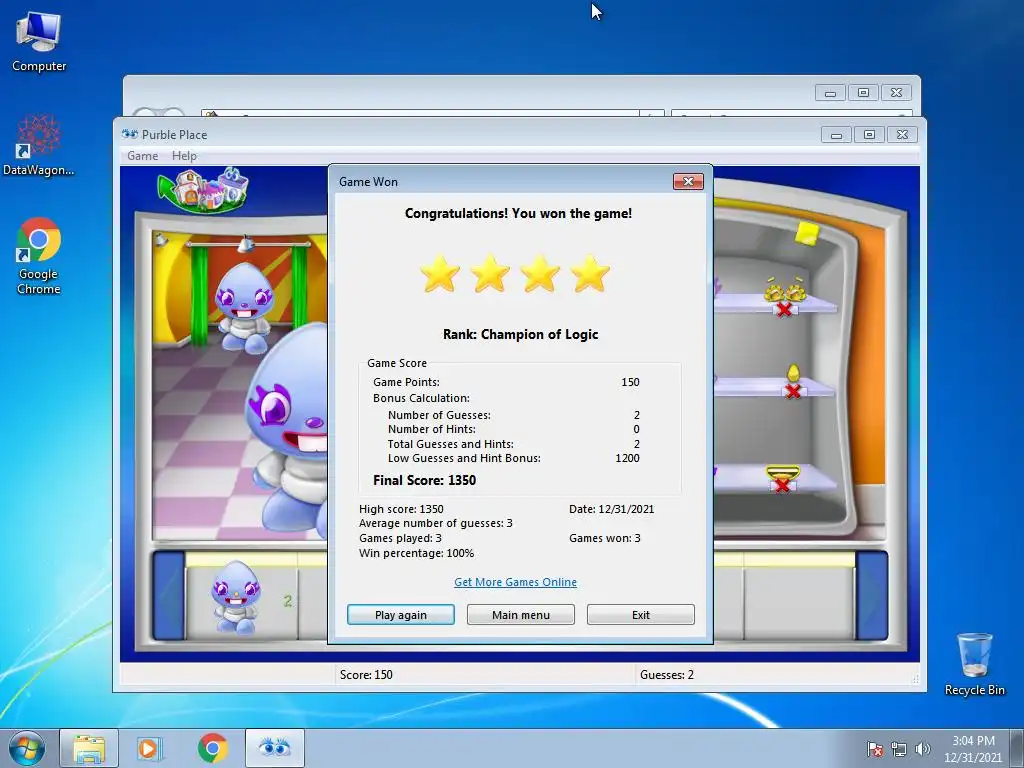Viewport: 1024px width, 768px height.
Task: Open the Computer desktop icon
Action: (x=39, y=41)
